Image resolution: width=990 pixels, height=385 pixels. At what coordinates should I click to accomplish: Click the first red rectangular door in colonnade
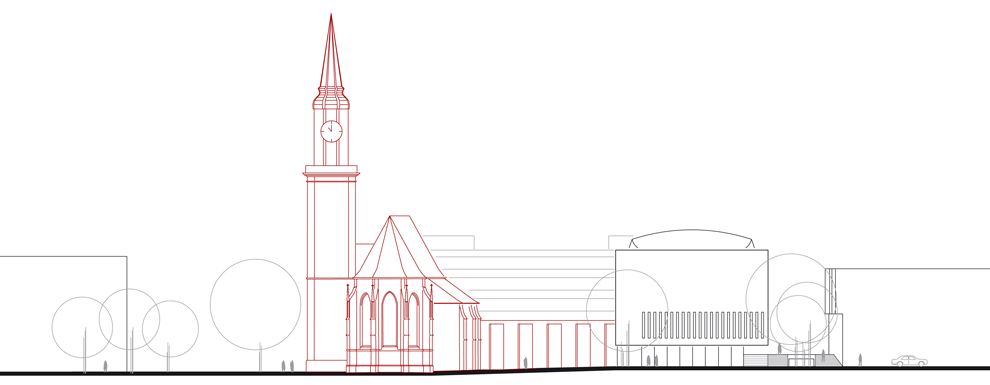(x=496, y=346)
